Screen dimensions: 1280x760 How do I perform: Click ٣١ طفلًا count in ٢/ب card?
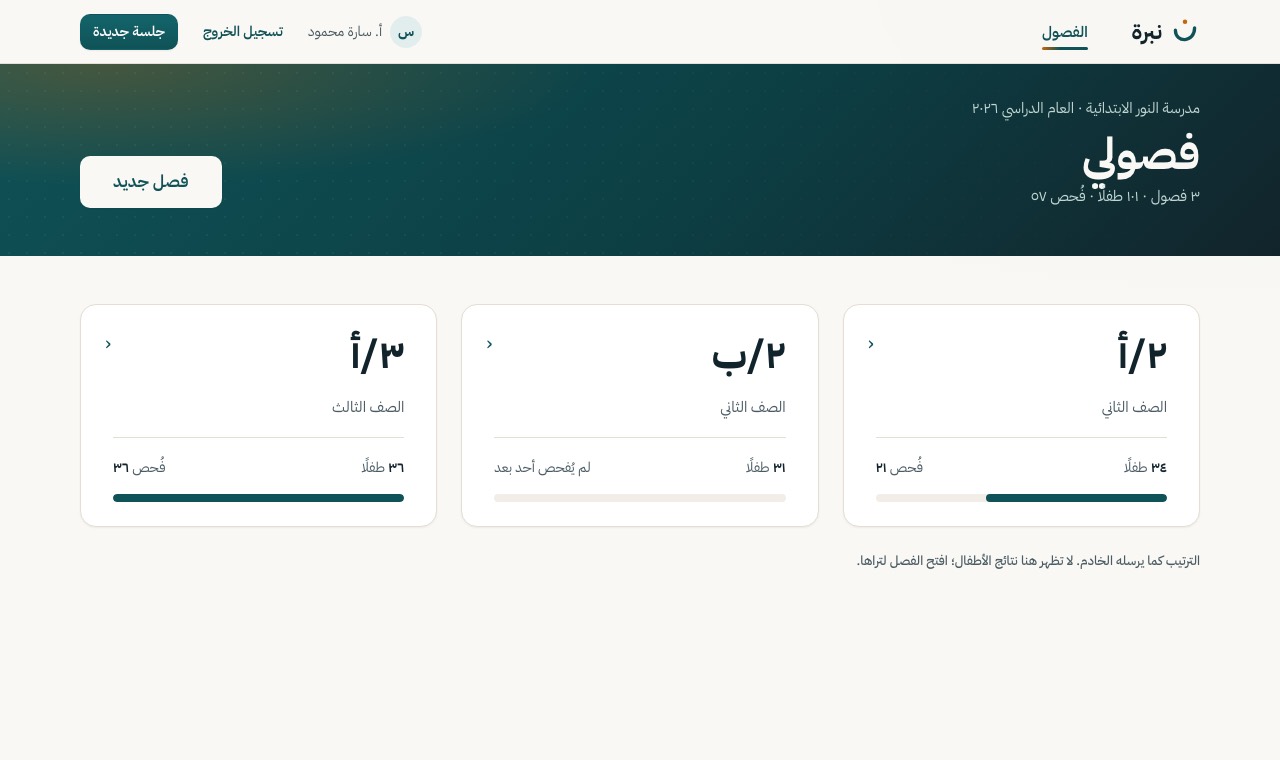coord(765,467)
